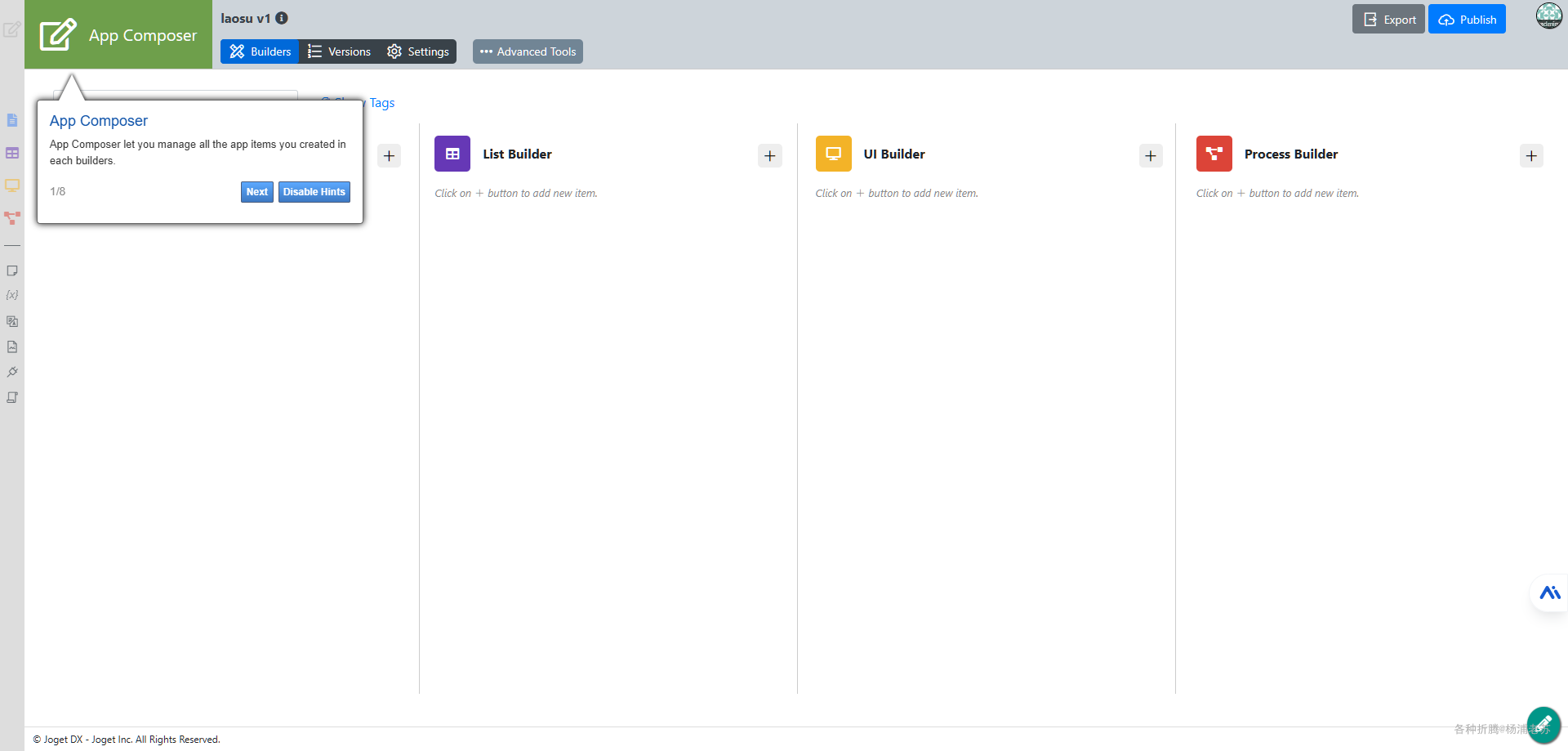1568x751 pixels.
Task: Open the {x} variables icon in sidebar
Action: (x=12, y=295)
